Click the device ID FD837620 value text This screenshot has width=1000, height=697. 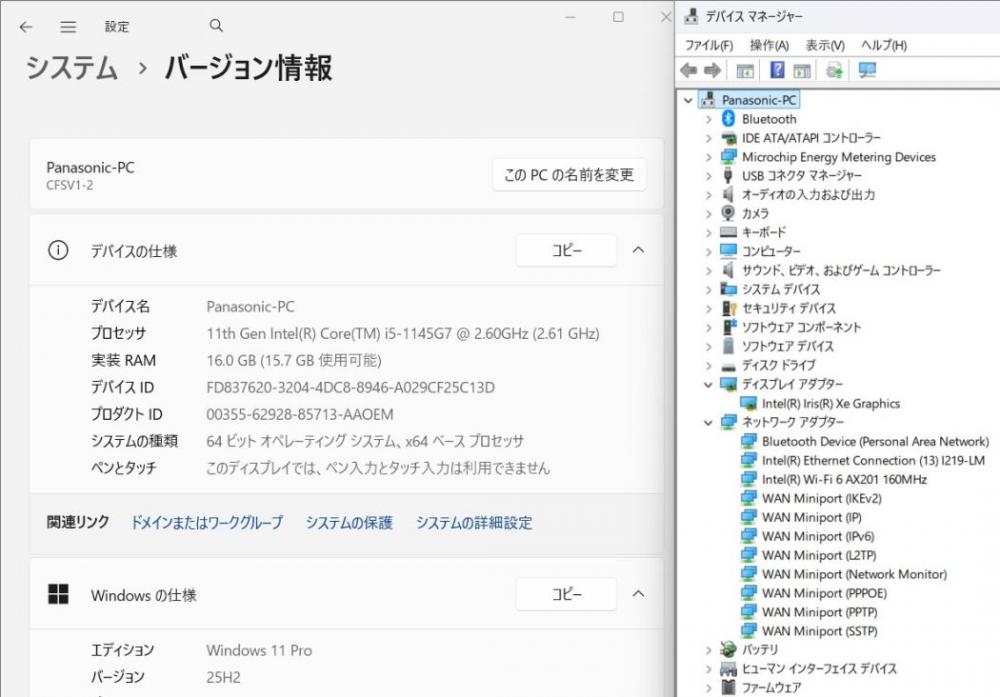click(350, 387)
